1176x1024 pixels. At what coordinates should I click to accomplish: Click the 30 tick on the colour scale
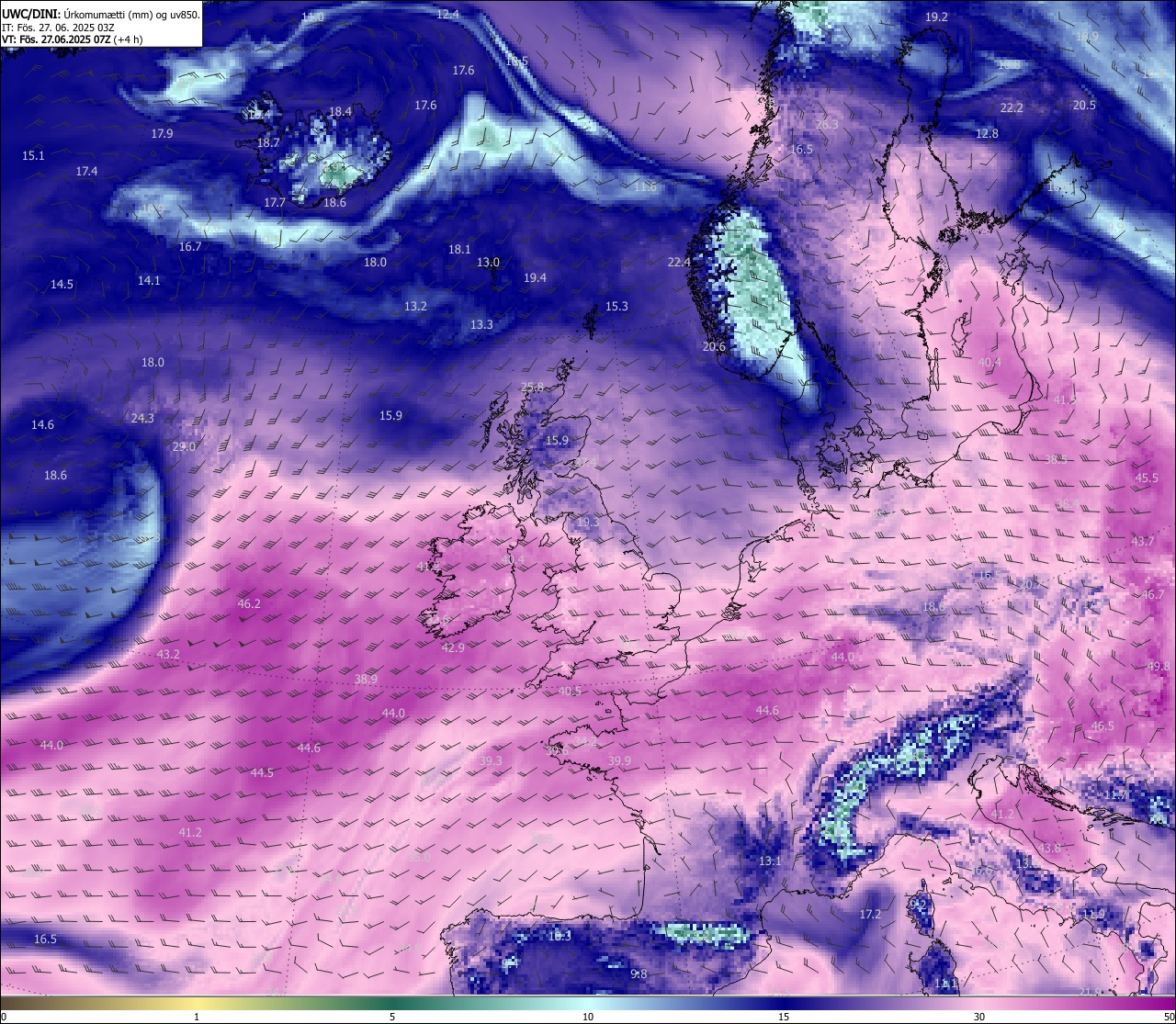pyautogui.click(x=979, y=1017)
